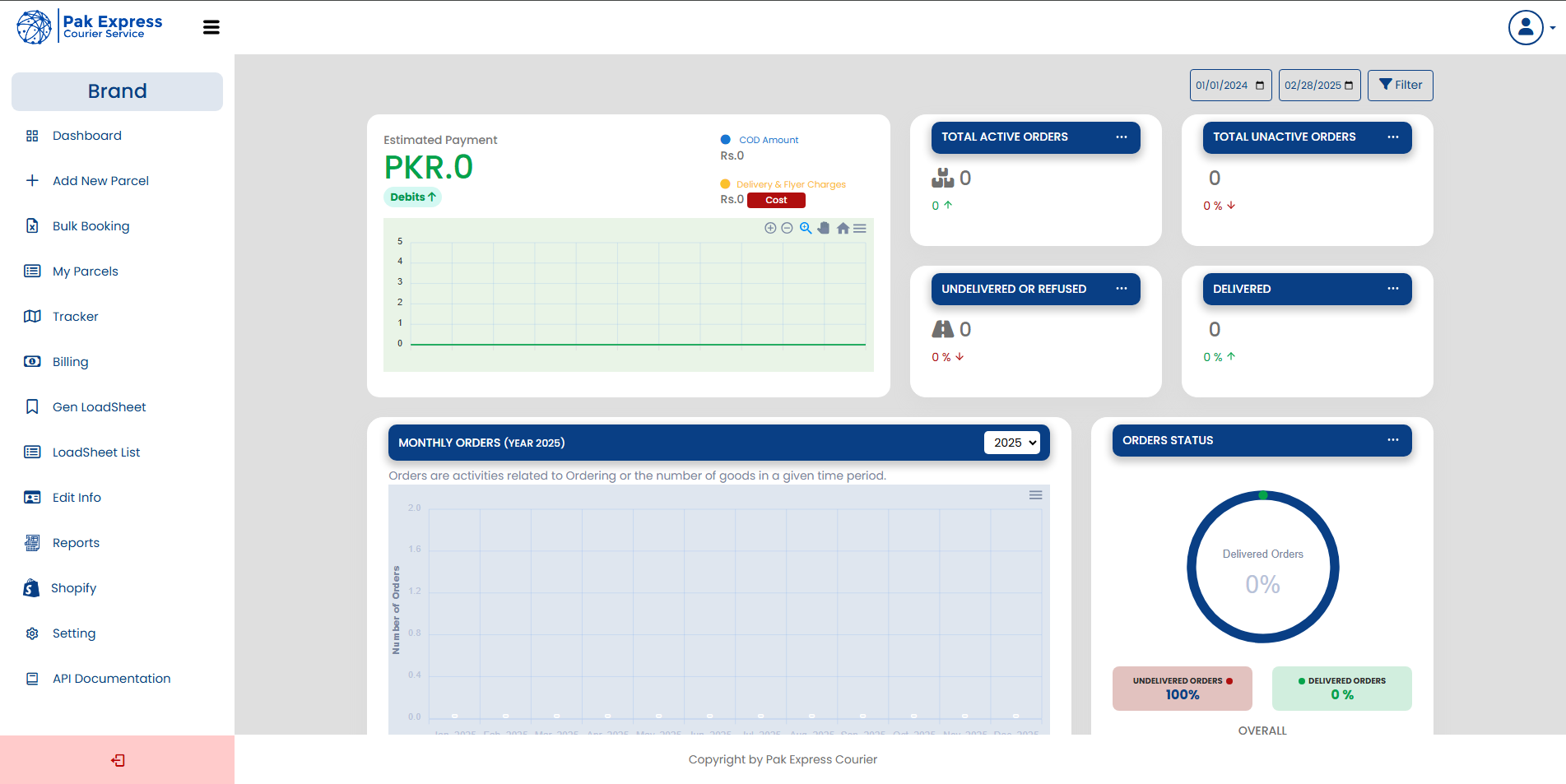Open the user profile avatar menu
Viewport: 1566px width, 784px height.
[1526, 27]
